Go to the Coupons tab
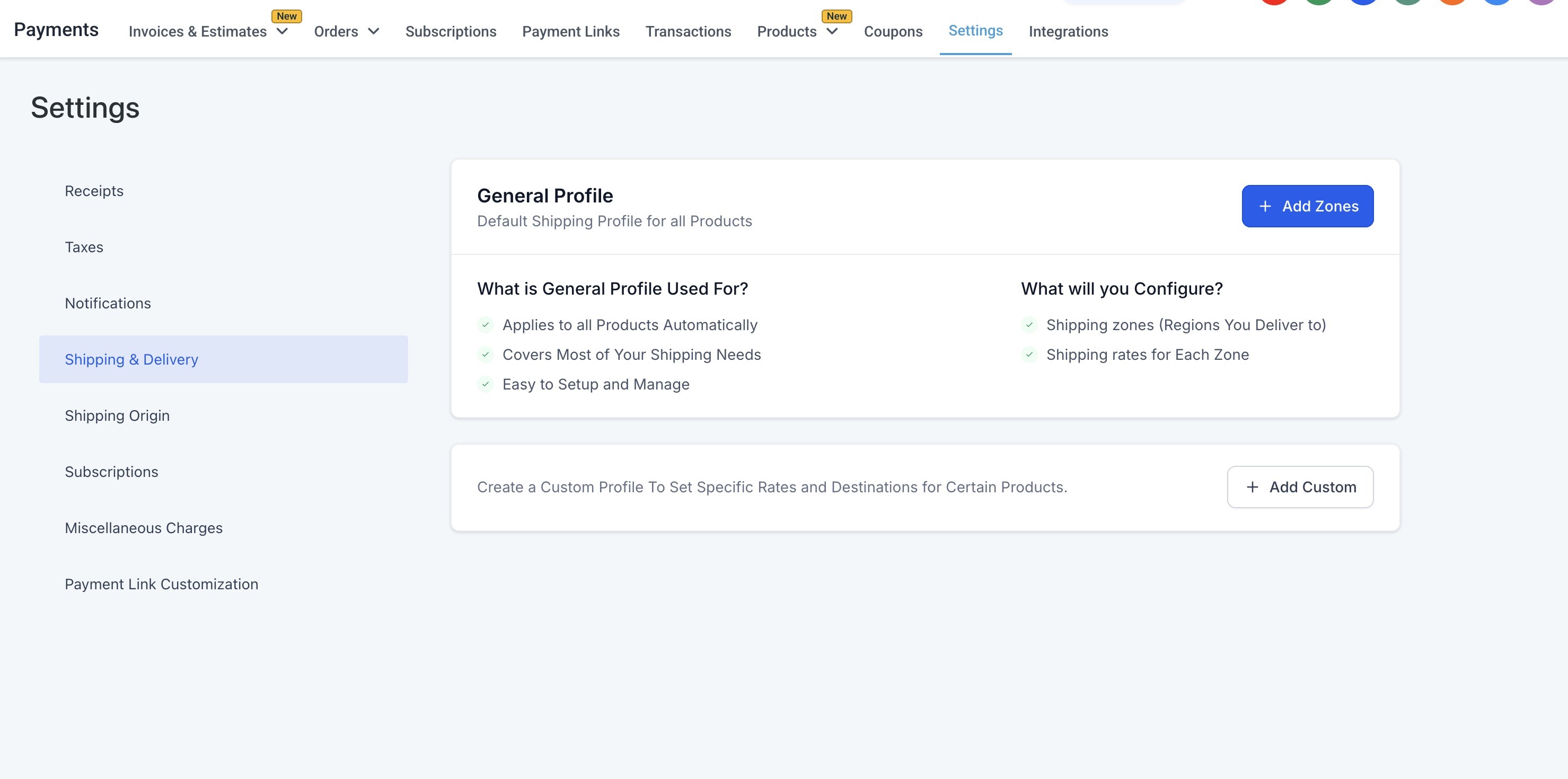Screen dimensions: 1568x779 point(892,32)
